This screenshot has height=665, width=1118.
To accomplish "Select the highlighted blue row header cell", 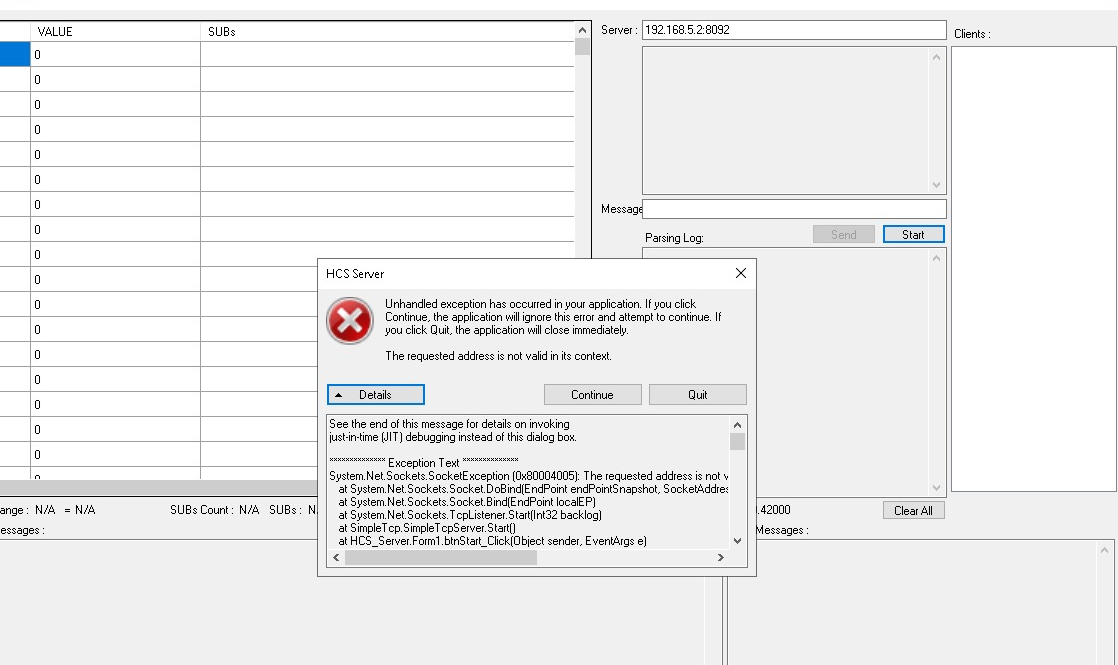I will coord(14,54).
